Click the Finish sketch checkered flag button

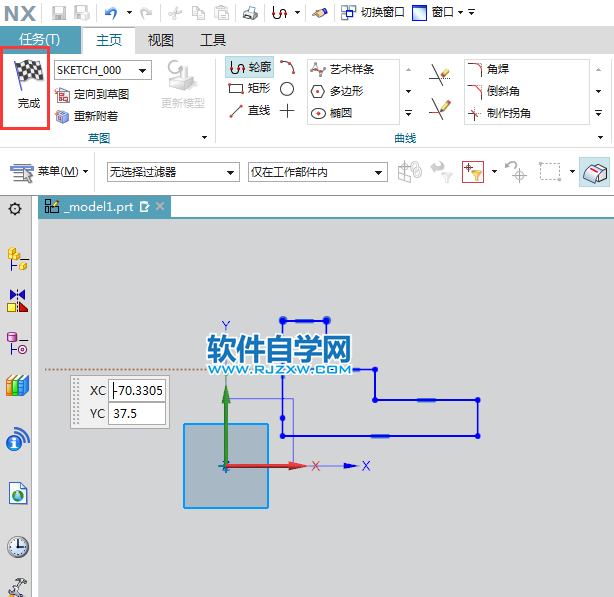pos(28,84)
